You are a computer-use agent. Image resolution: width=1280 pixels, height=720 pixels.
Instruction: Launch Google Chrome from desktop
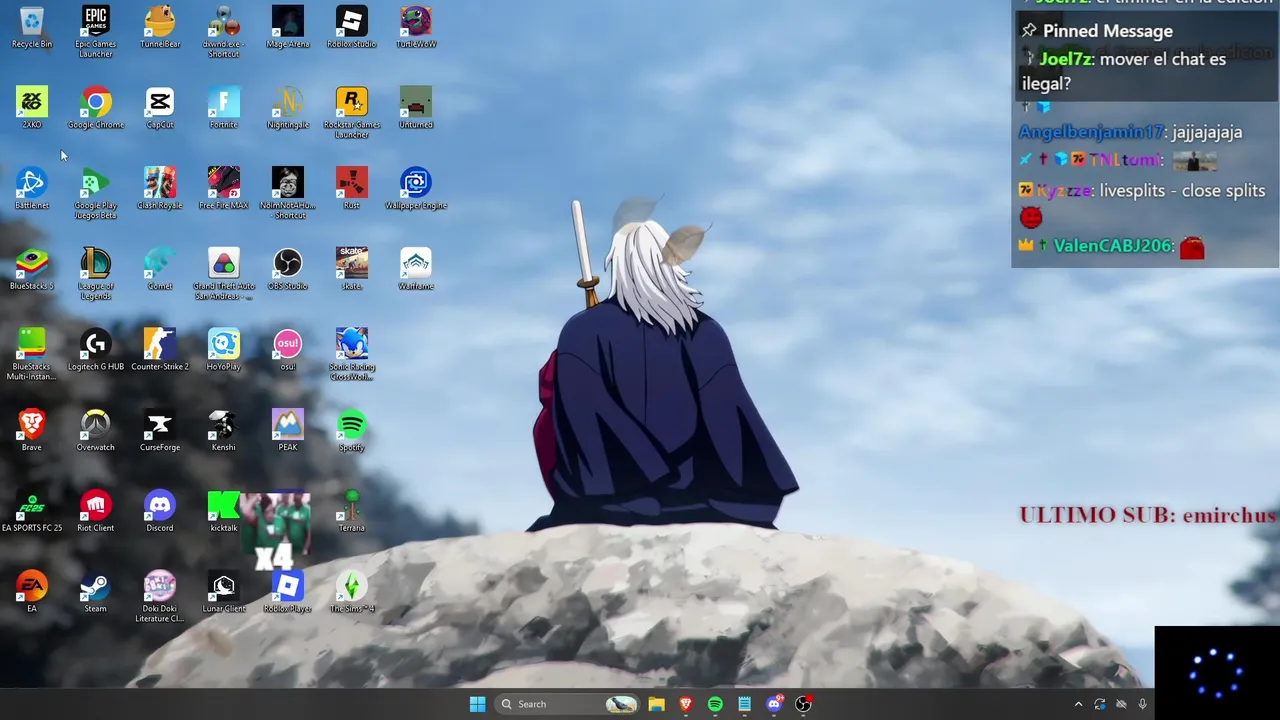pos(96,108)
